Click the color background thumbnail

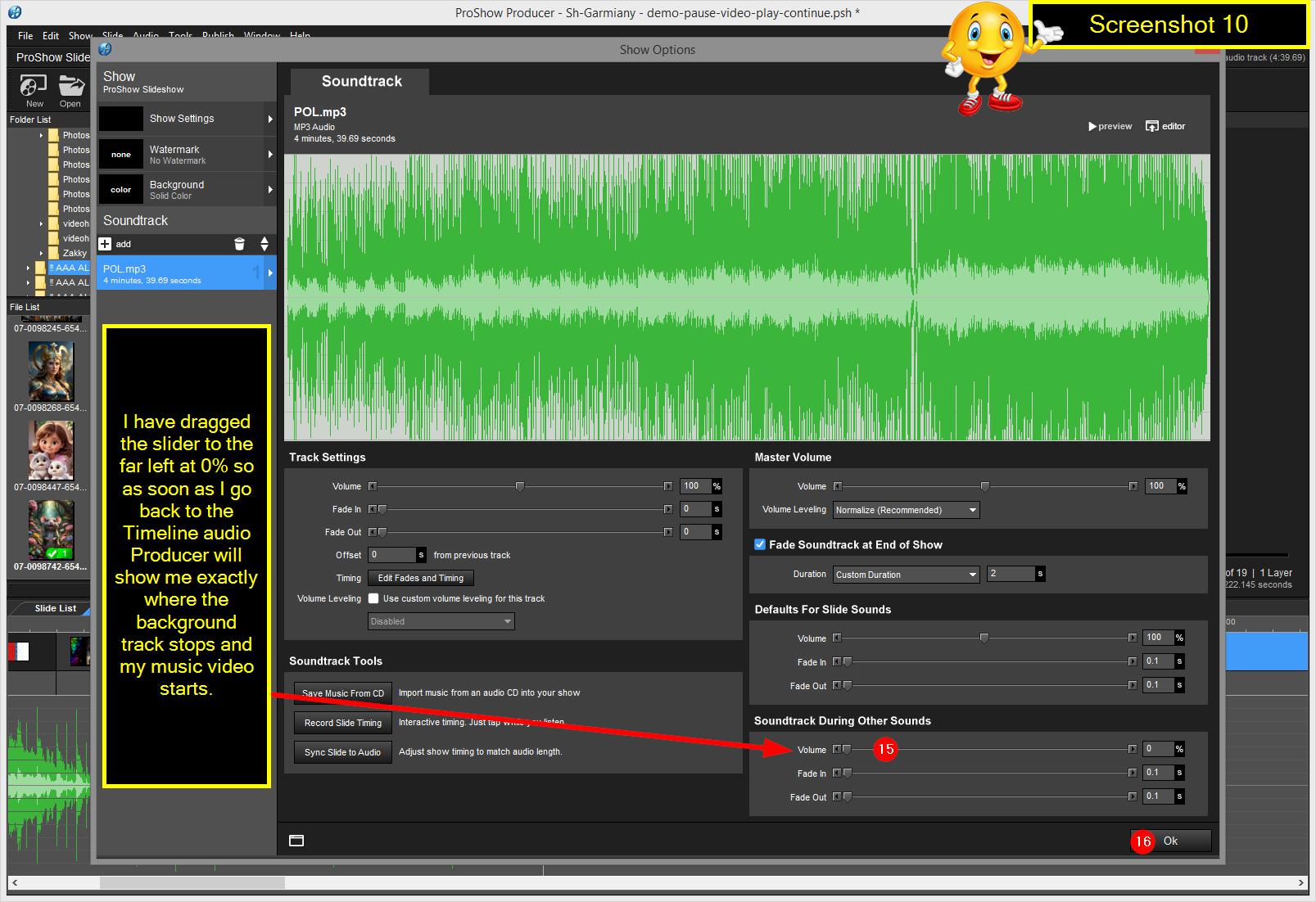(121, 189)
